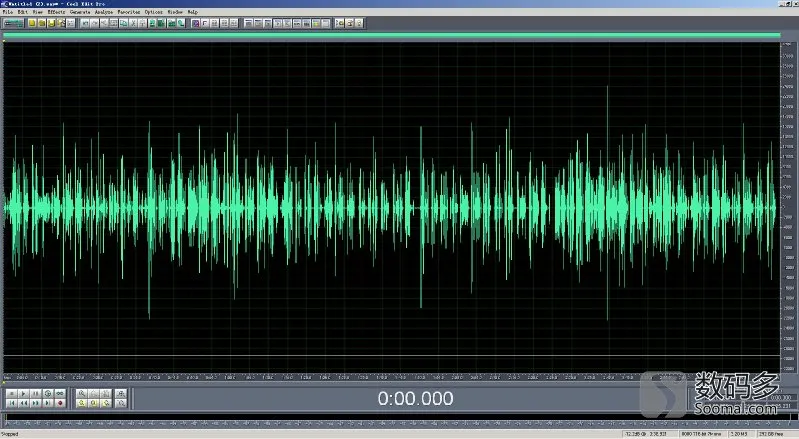This screenshot has height=439, width=799.
Task: Open a file using the yellow folder icon
Action: point(42,23)
